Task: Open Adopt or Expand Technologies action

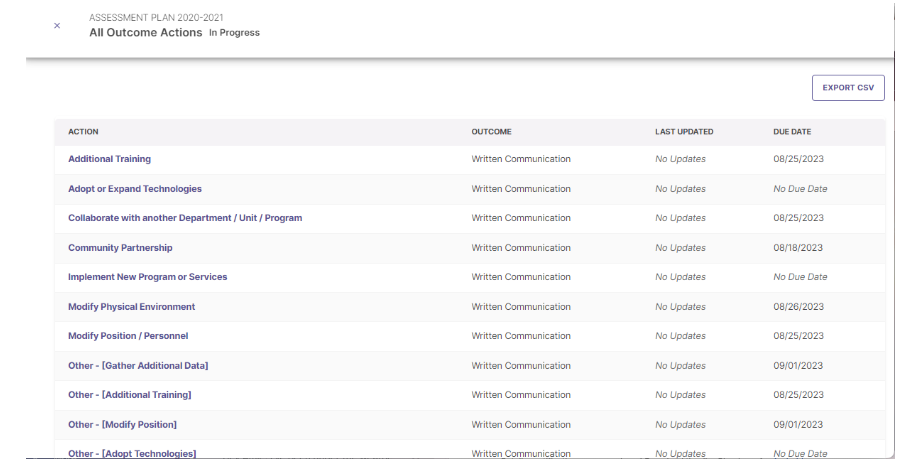Action: (x=134, y=189)
